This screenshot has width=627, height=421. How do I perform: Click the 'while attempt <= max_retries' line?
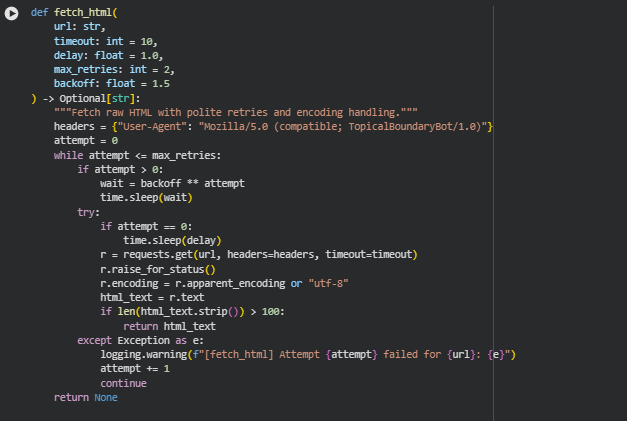(137, 155)
